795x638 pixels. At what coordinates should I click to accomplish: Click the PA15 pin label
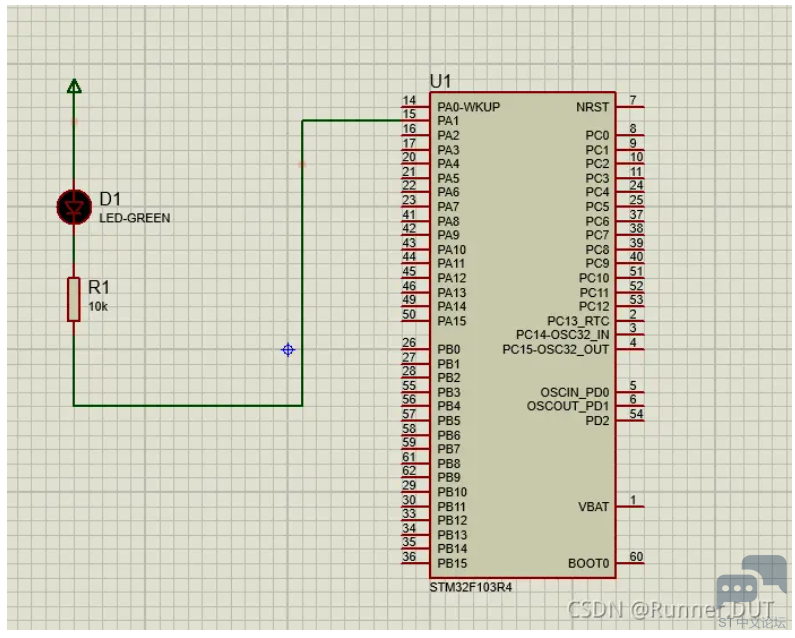[x=451, y=321]
